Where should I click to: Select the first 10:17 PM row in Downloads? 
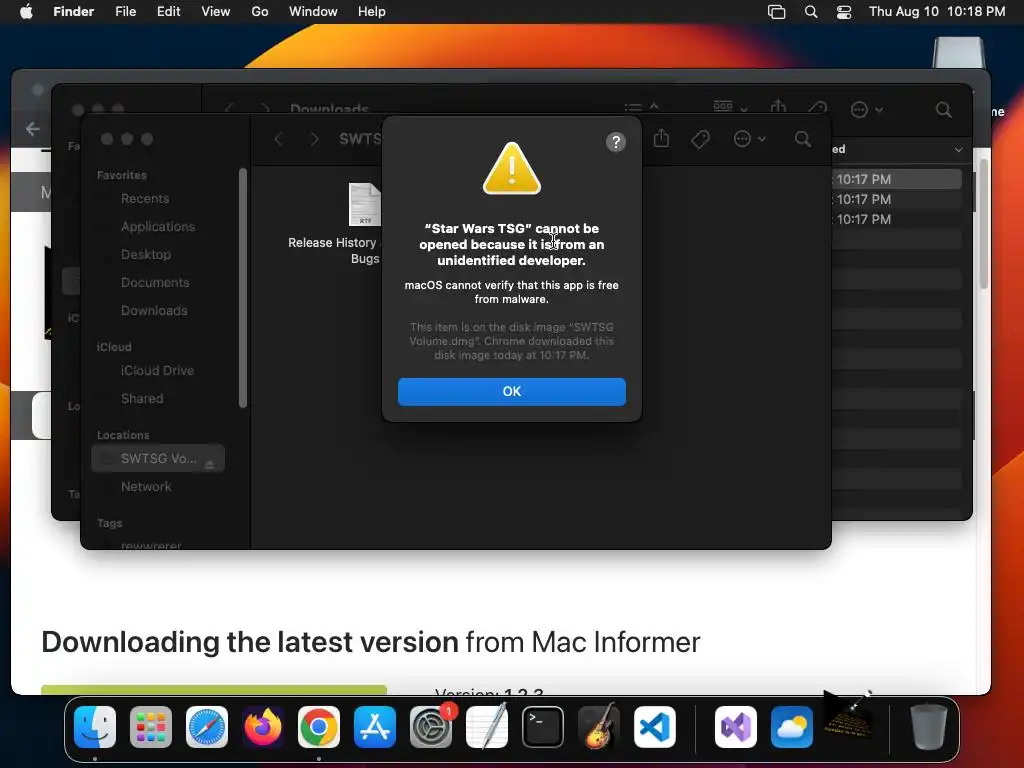click(897, 179)
